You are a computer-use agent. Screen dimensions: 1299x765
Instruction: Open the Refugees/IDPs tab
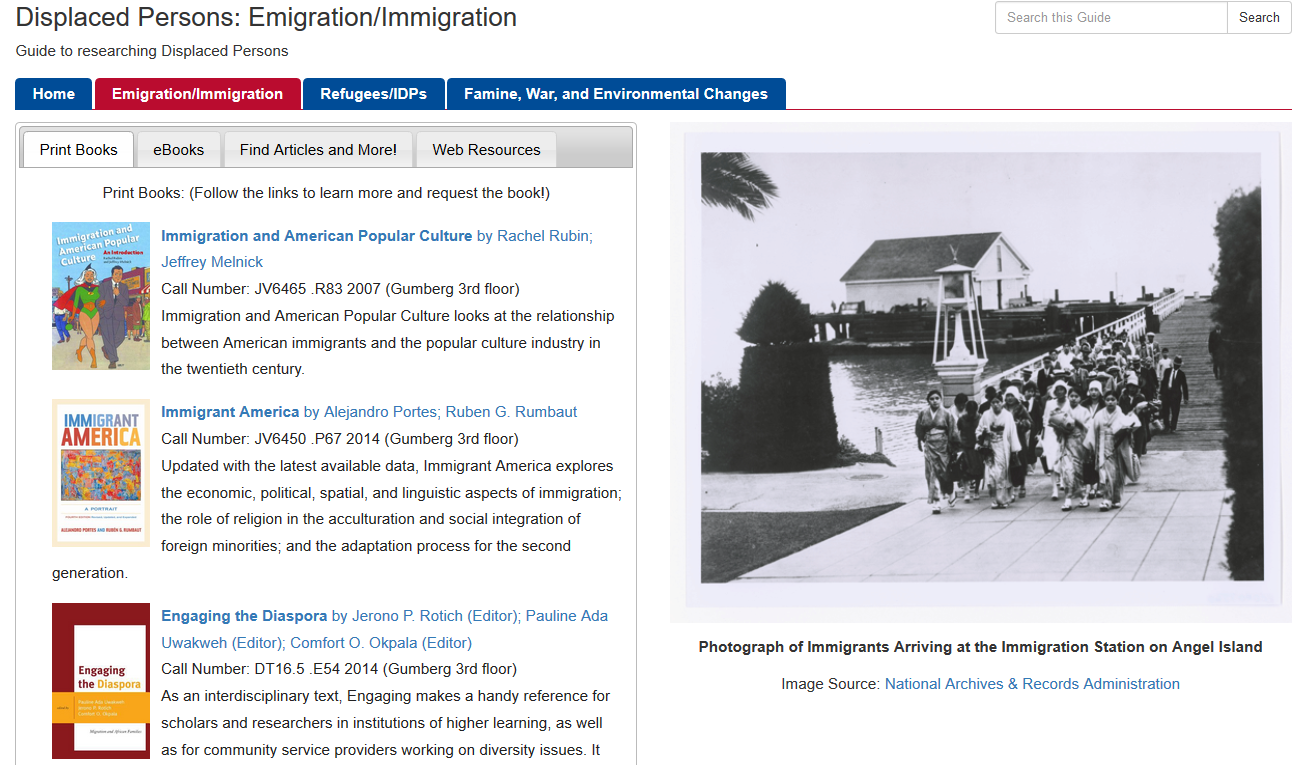point(373,94)
